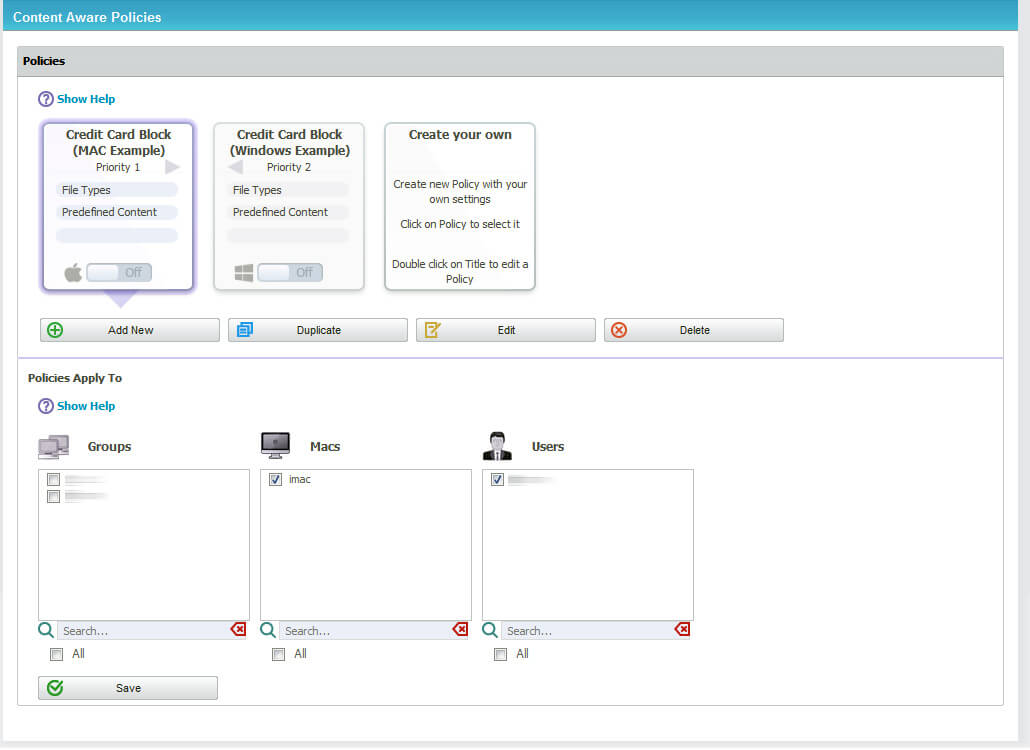The image size is (1030, 750).
Task: Open Show Help in the Policies section
Action: [x=86, y=99]
